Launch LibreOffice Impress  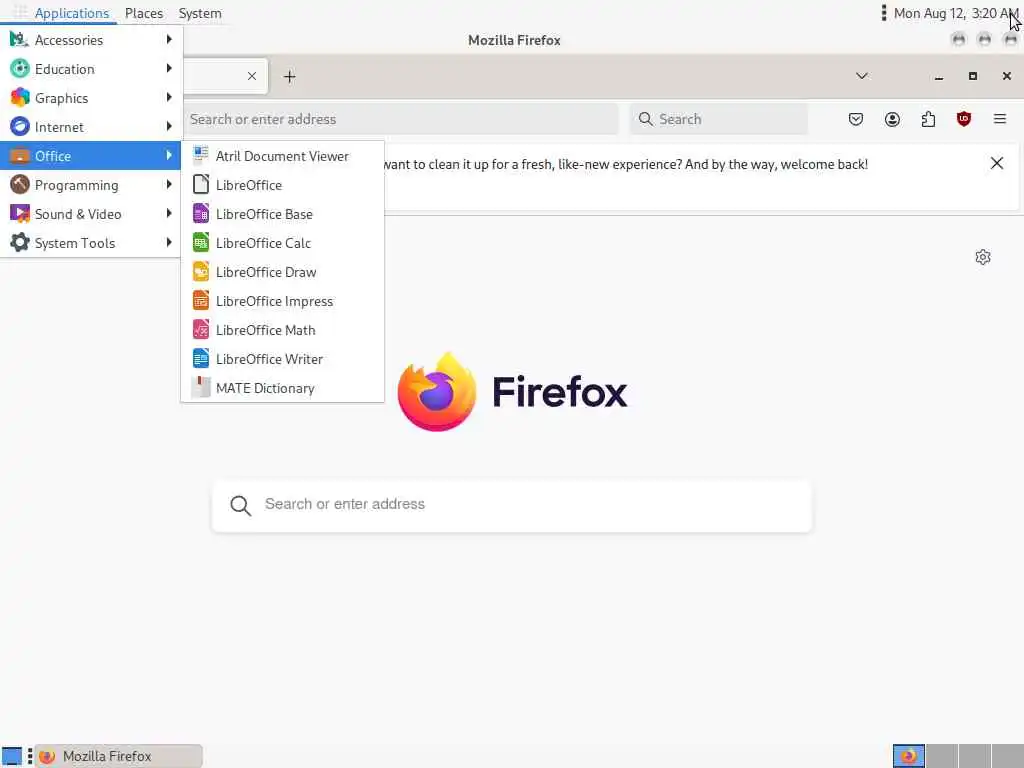[282, 301]
